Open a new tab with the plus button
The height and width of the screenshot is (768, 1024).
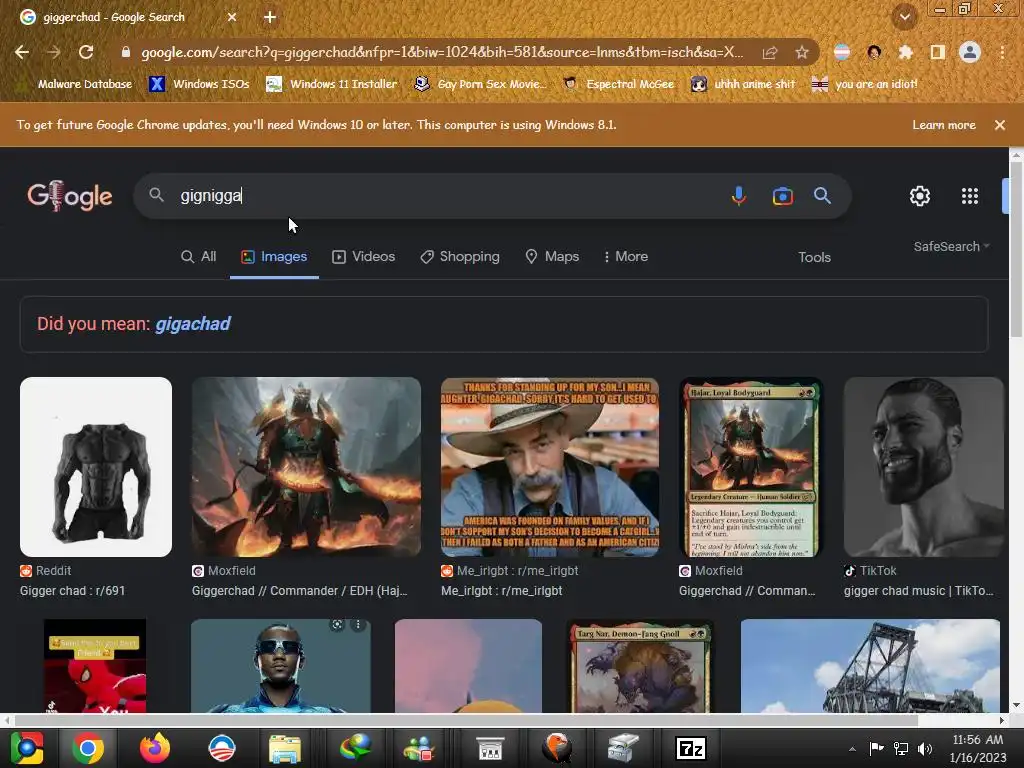click(270, 17)
